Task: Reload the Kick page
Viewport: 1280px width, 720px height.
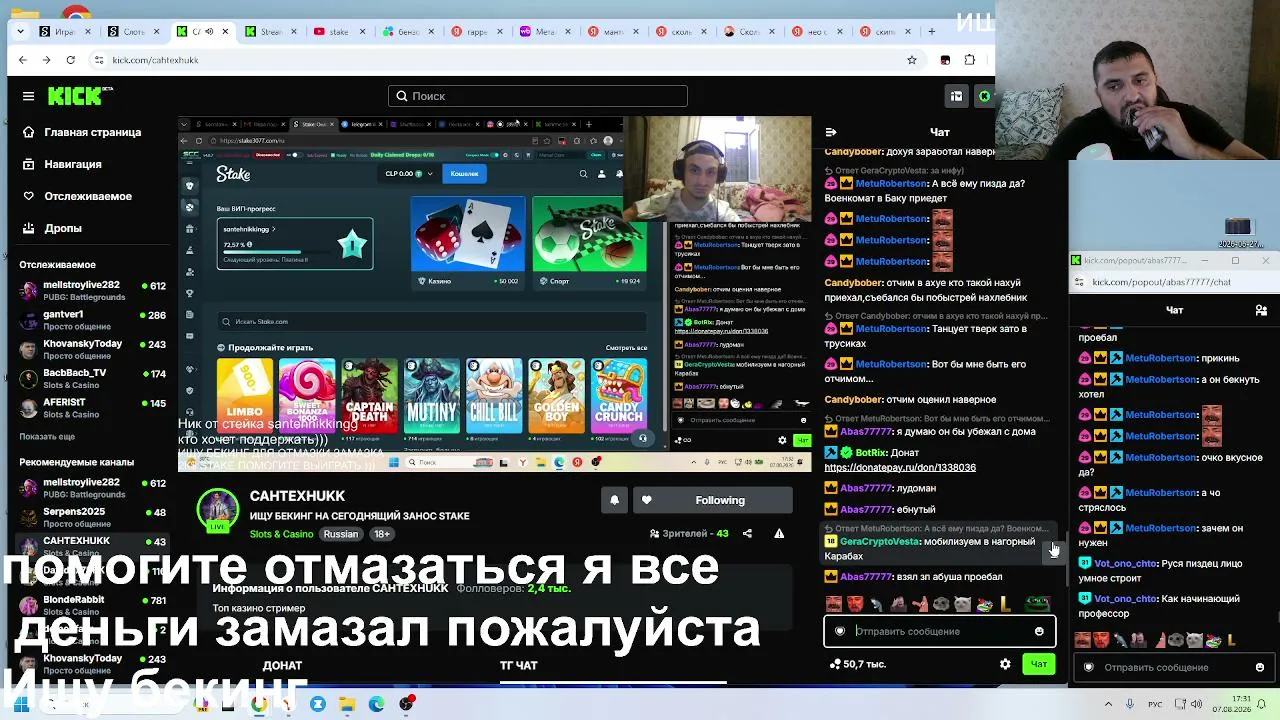Action: click(70, 60)
